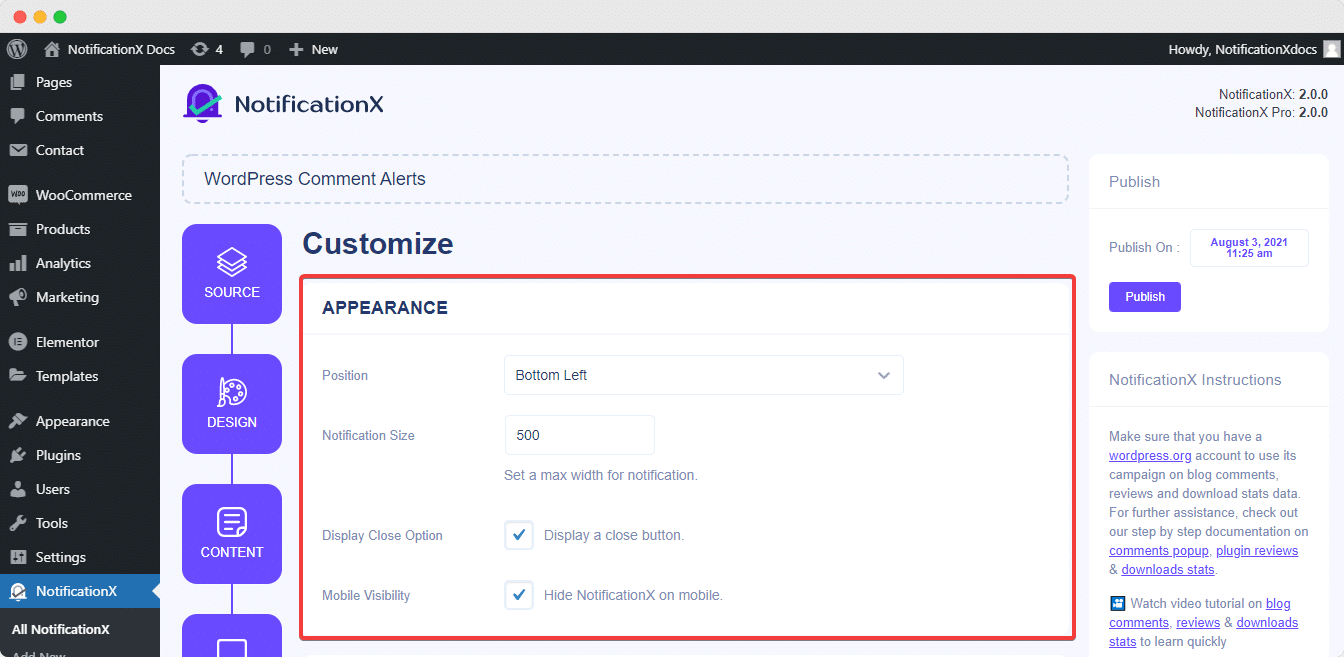Open Tools menu in the sidebar
The image size is (1344, 657).
pos(80,523)
